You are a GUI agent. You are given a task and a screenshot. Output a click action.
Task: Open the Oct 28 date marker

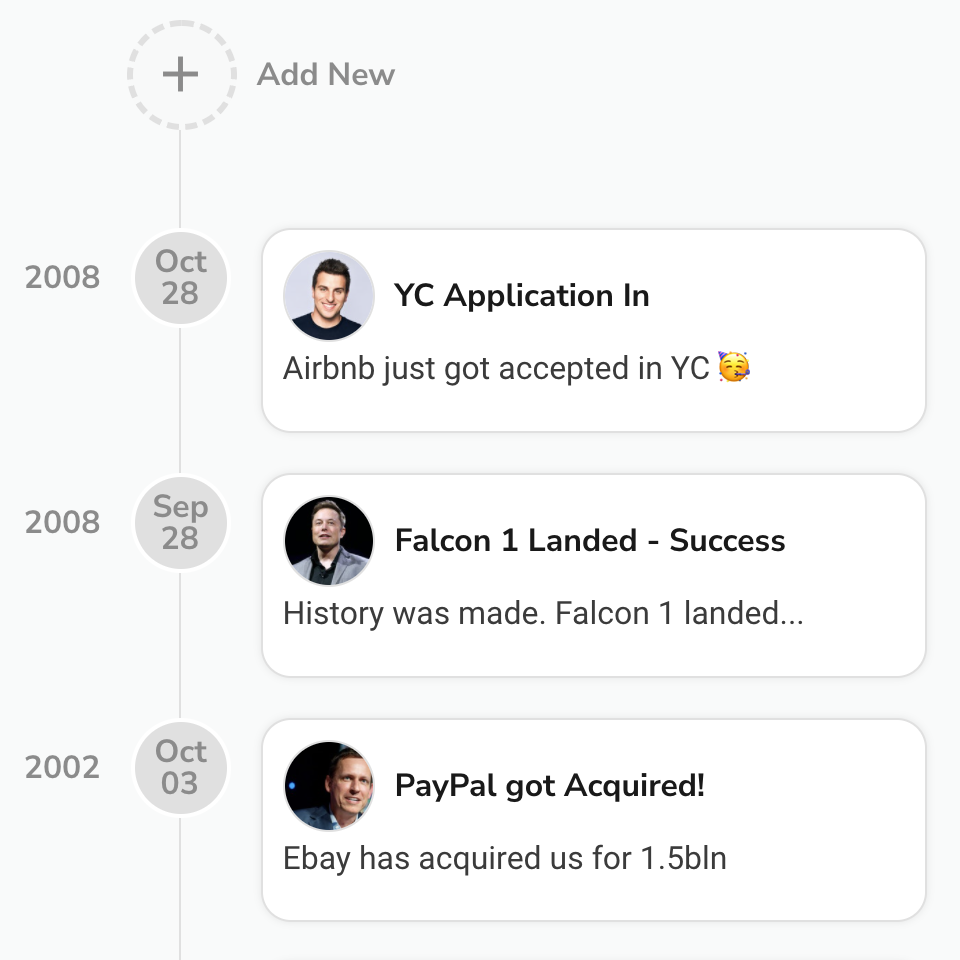pos(181,277)
